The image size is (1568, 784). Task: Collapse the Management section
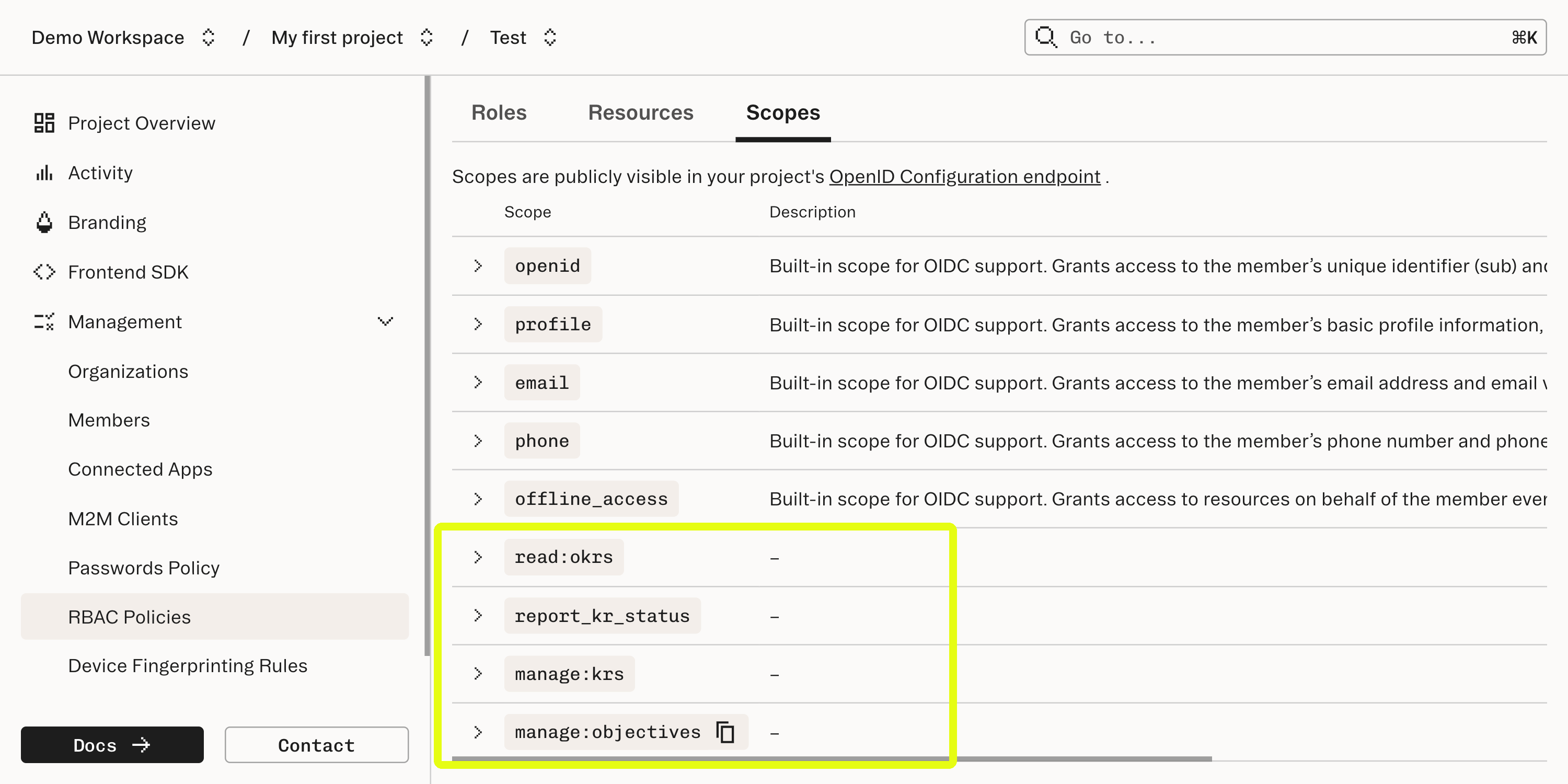coord(385,321)
